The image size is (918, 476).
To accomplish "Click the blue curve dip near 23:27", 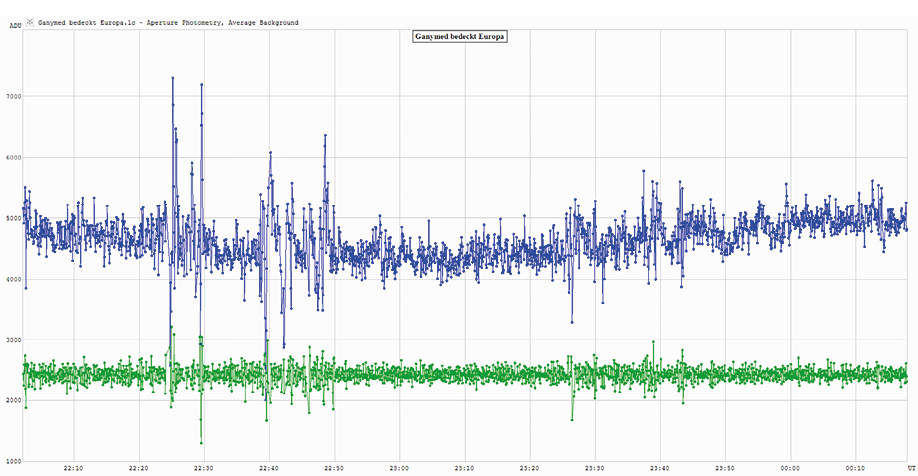I will [572, 322].
